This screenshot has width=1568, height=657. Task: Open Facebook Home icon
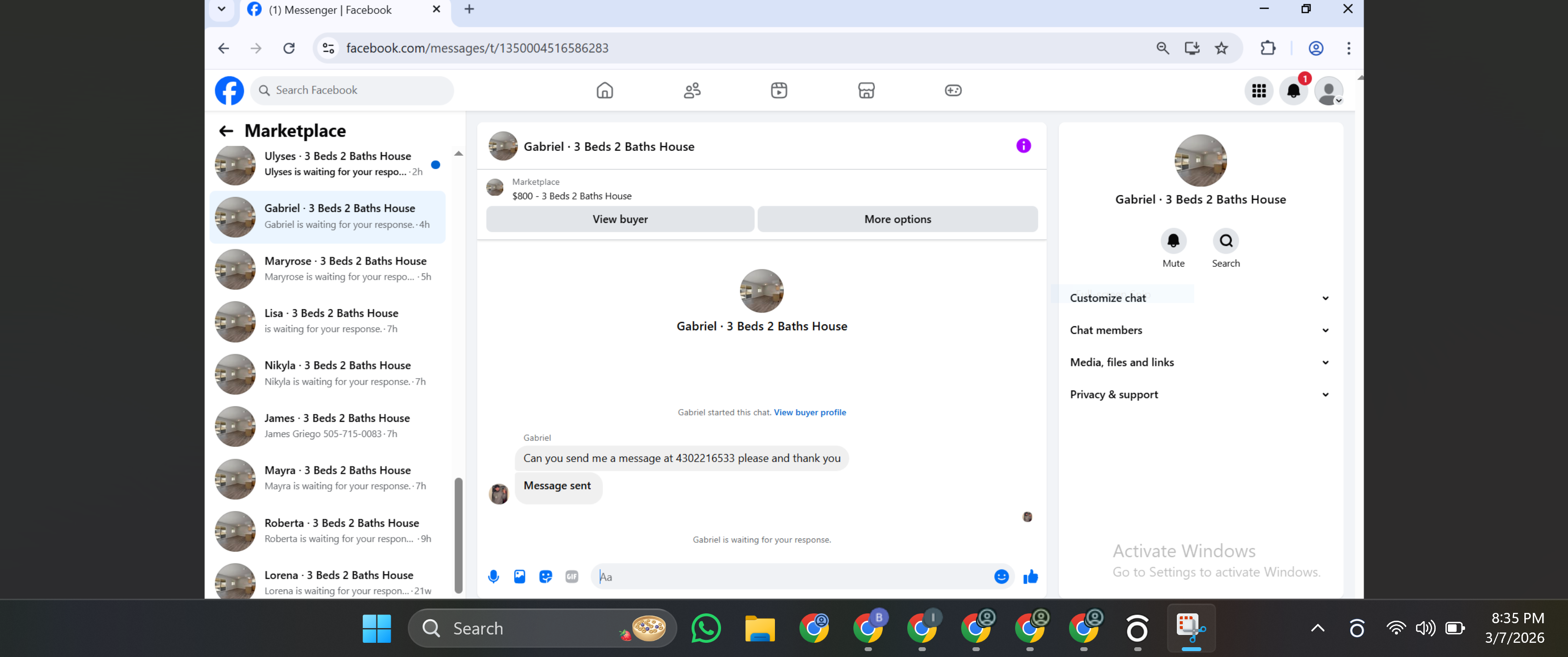(x=604, y=91)
